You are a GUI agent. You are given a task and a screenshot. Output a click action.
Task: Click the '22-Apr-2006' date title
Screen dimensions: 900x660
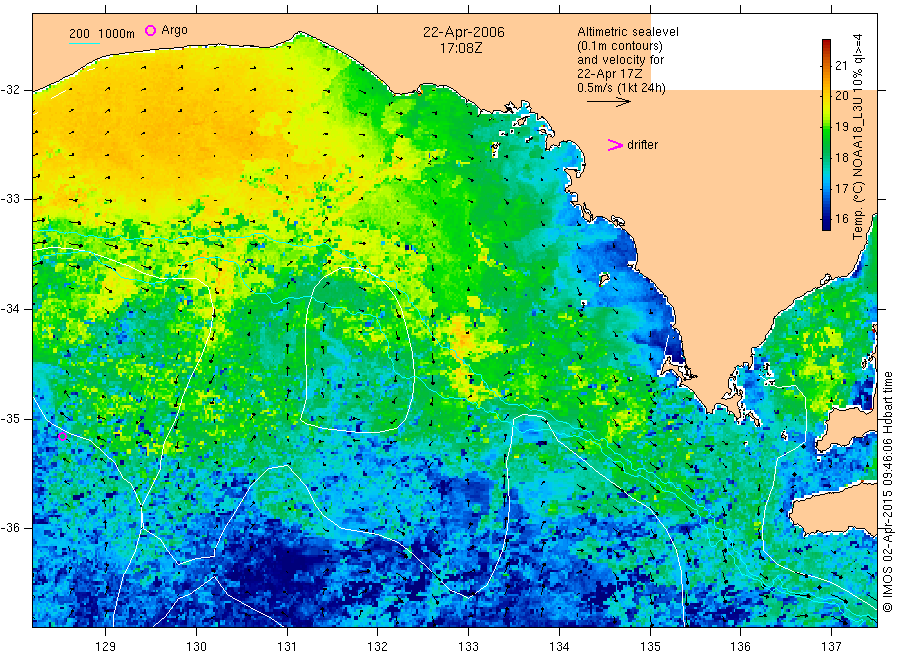464,32
